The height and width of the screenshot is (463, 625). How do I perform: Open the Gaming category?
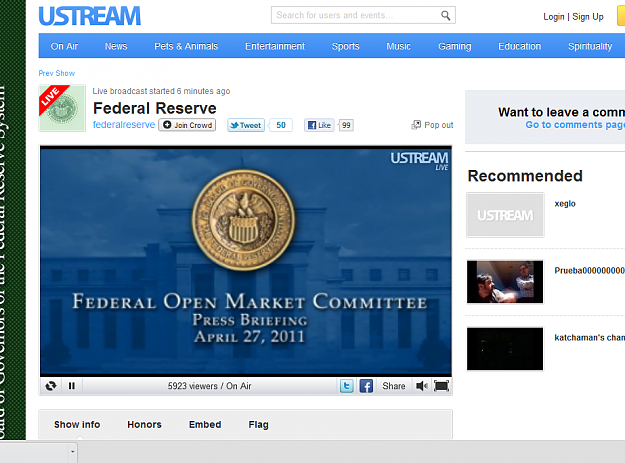point(455,47)
